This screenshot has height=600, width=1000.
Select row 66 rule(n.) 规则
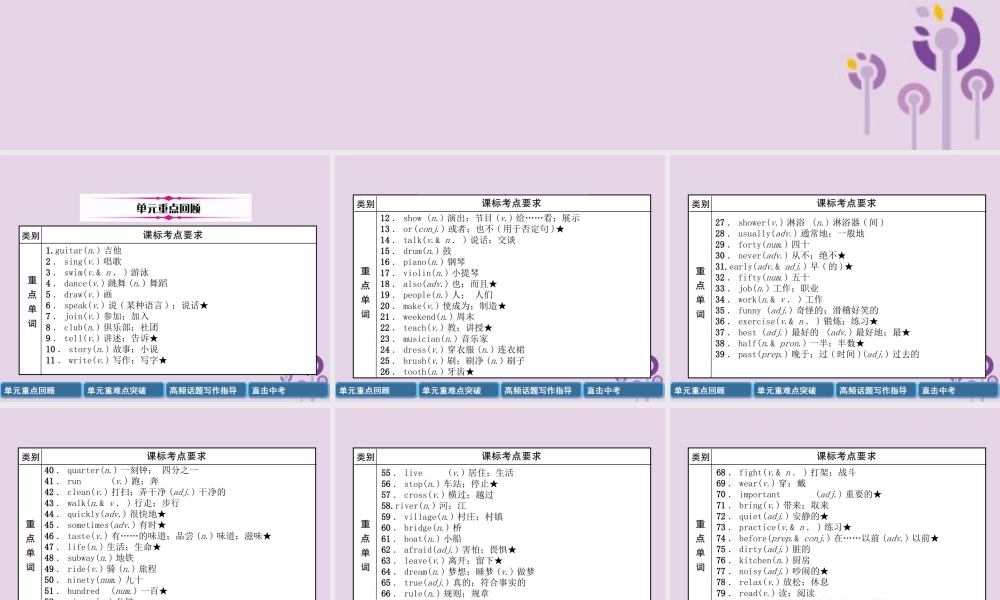[435, 594]
